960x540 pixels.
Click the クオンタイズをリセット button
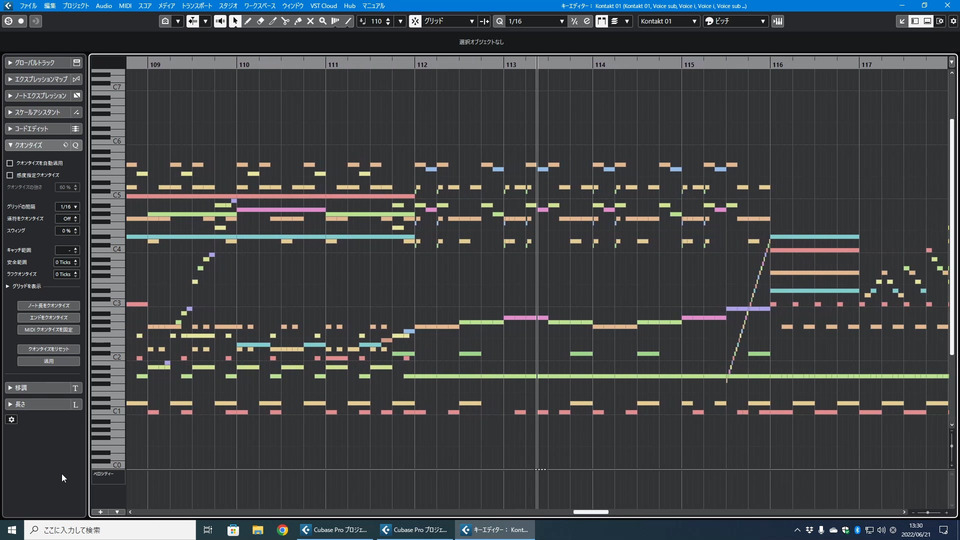[49, 349]
